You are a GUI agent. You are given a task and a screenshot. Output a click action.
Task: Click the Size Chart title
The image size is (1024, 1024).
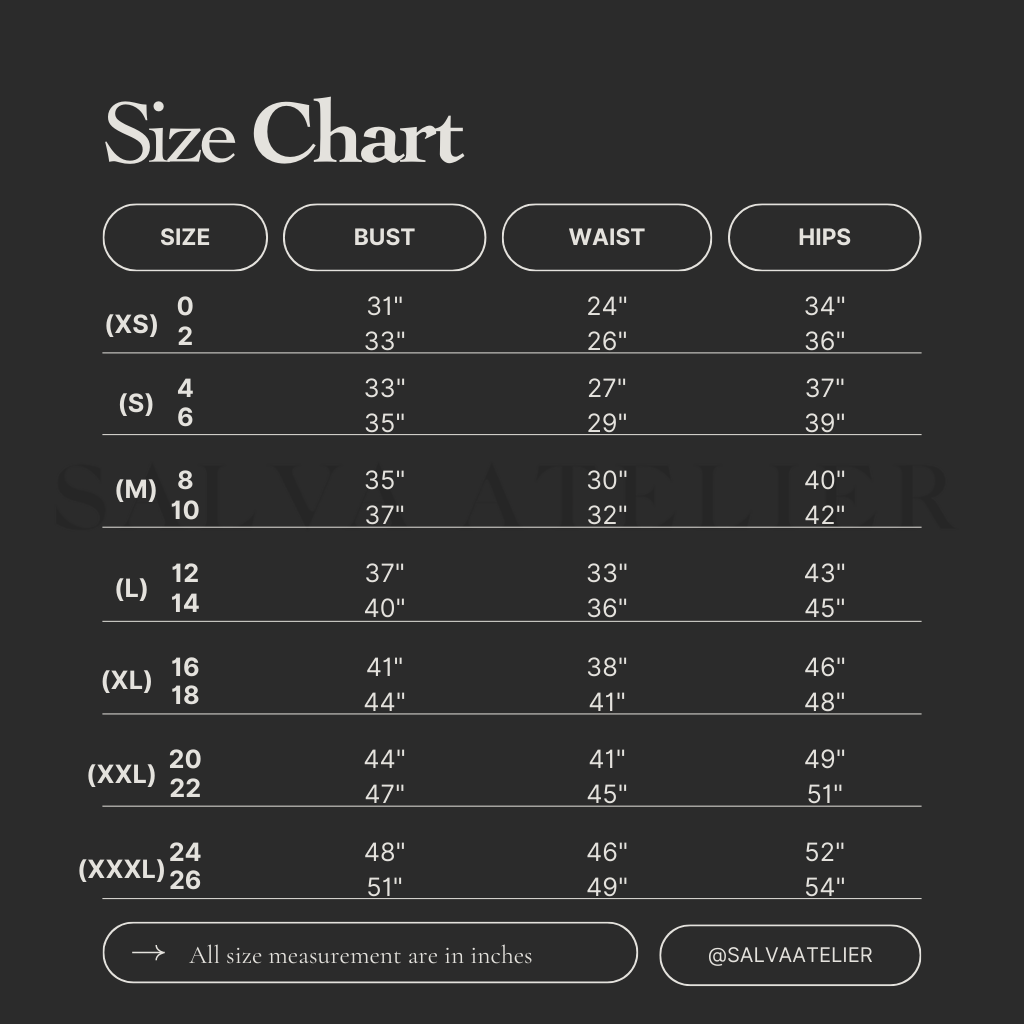pos(284,133)
